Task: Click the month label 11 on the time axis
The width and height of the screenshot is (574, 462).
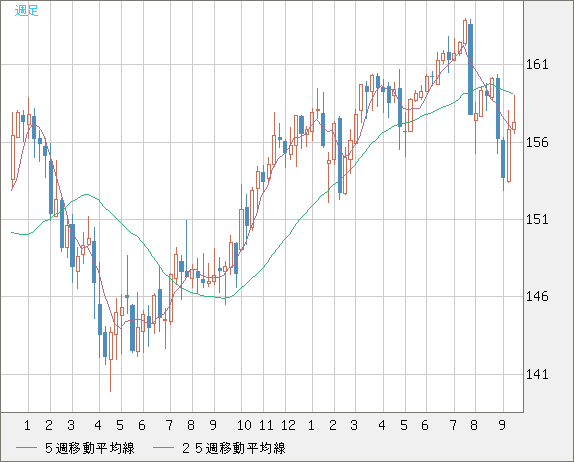Action: (x=266, y=425)
